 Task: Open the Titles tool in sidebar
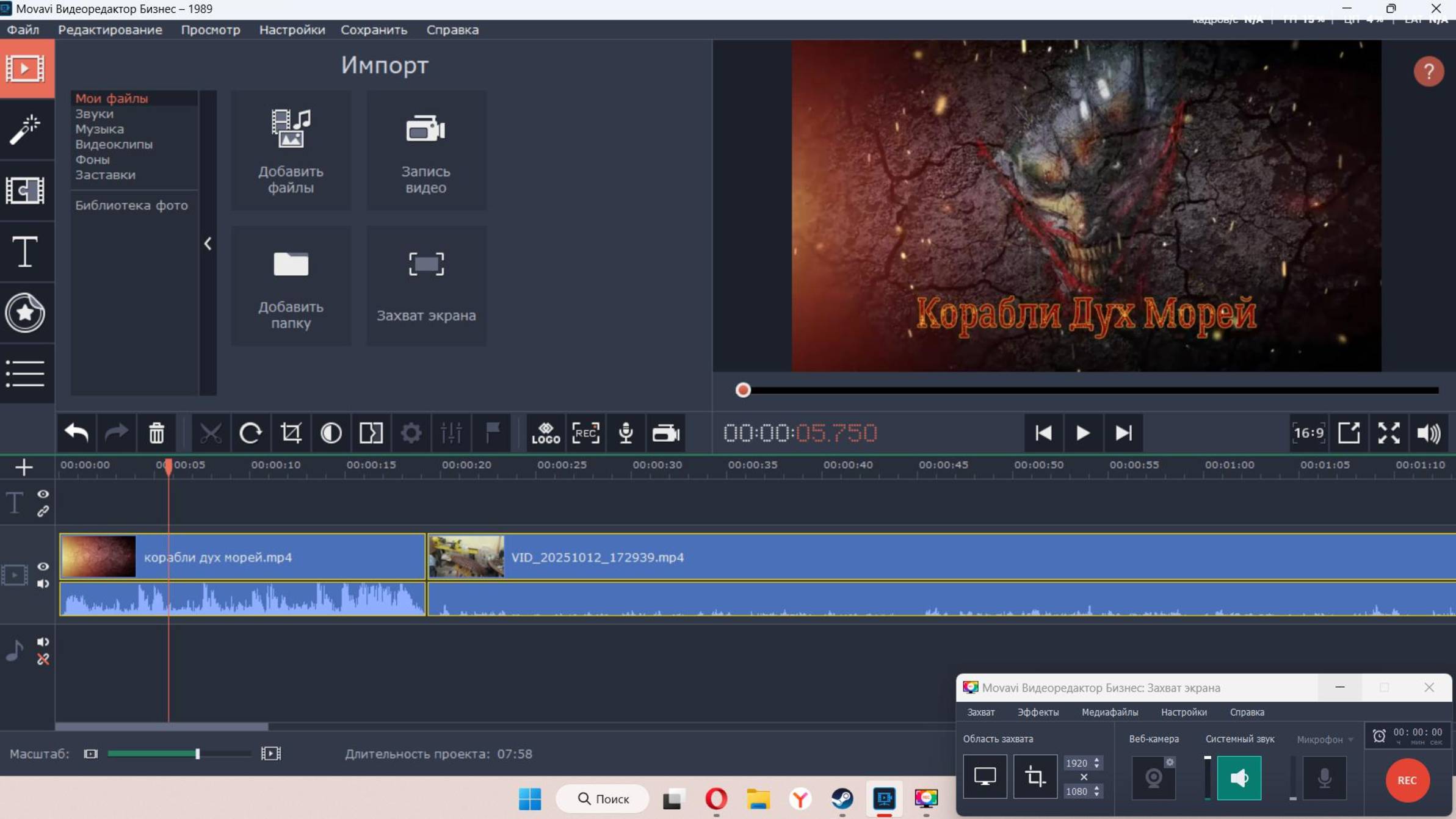25,251
